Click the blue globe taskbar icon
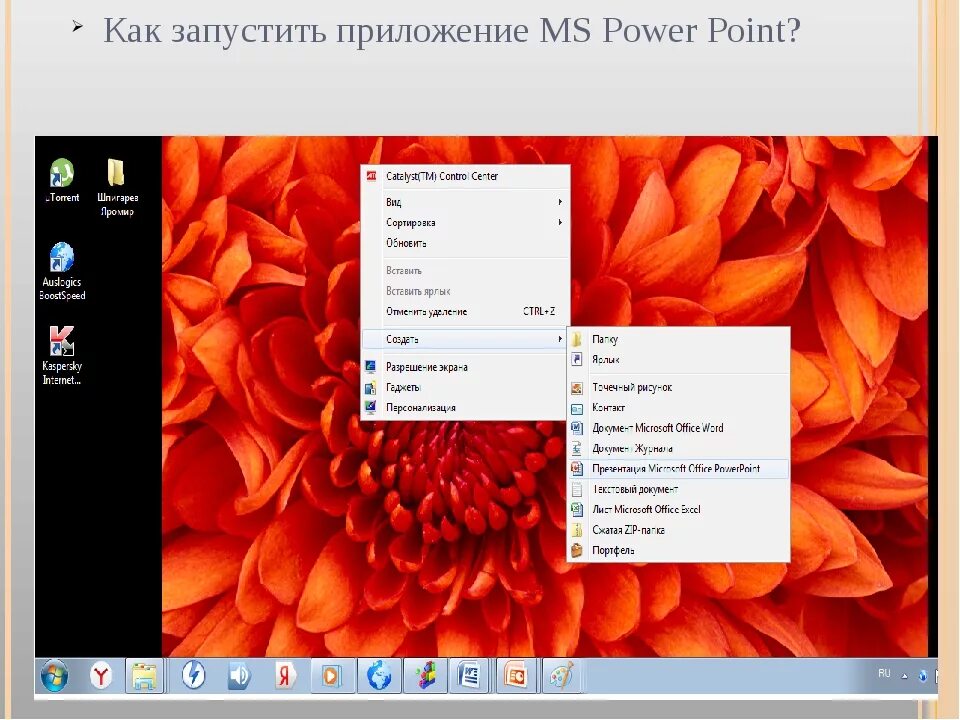The width and height of the screenshot is (960, 720). [x=380, y=676]
